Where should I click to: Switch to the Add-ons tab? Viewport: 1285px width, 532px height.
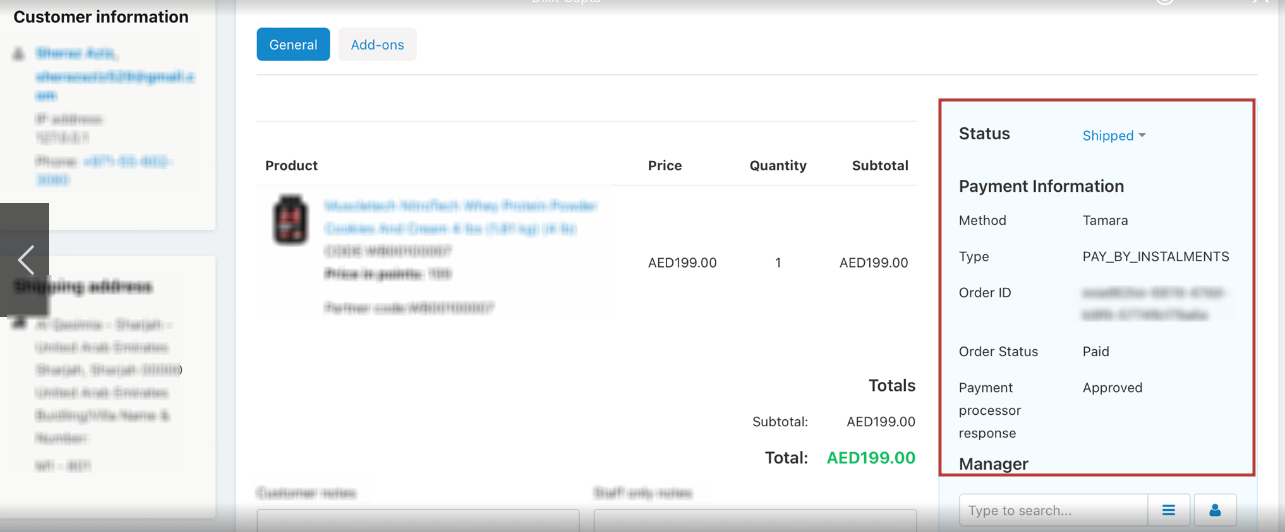tap(377, 44)
